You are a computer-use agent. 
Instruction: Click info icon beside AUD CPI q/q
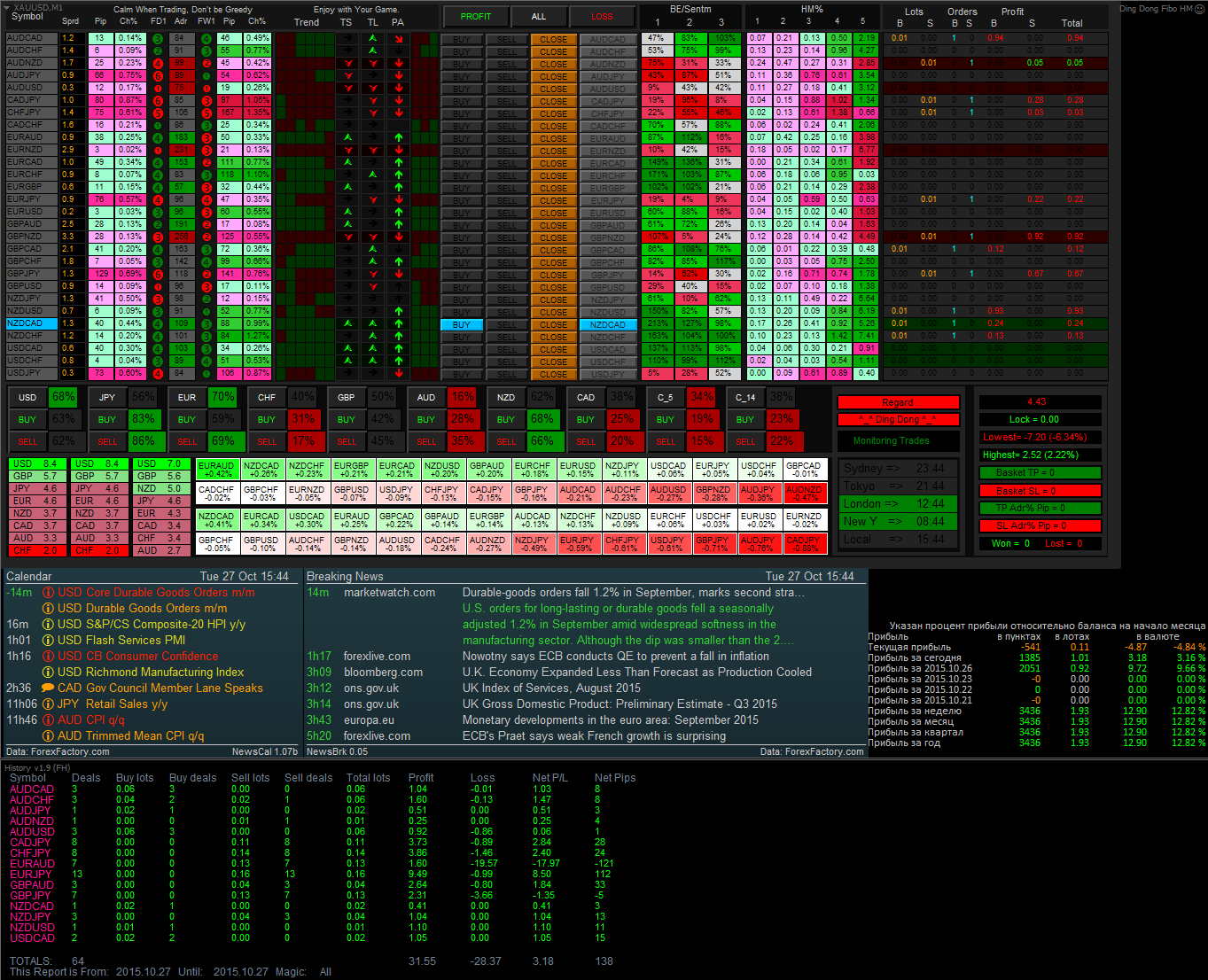click(x=49, y=720)
